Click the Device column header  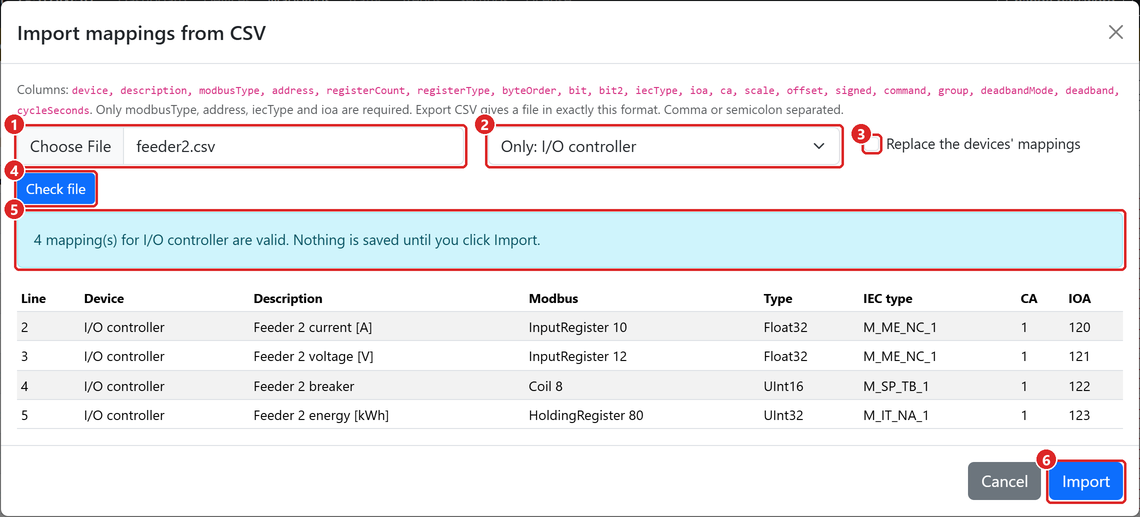[104, 299]
